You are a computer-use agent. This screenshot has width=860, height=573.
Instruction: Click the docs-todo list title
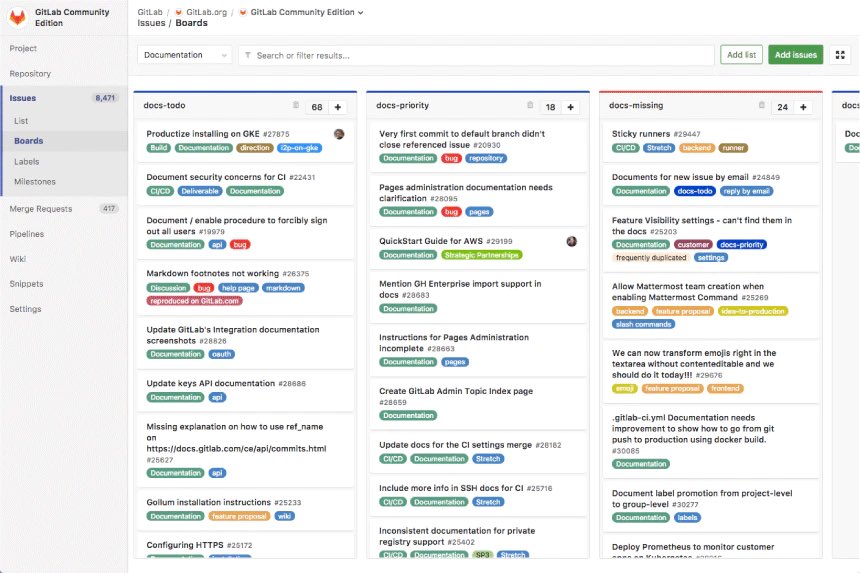(x=165, y=105)
